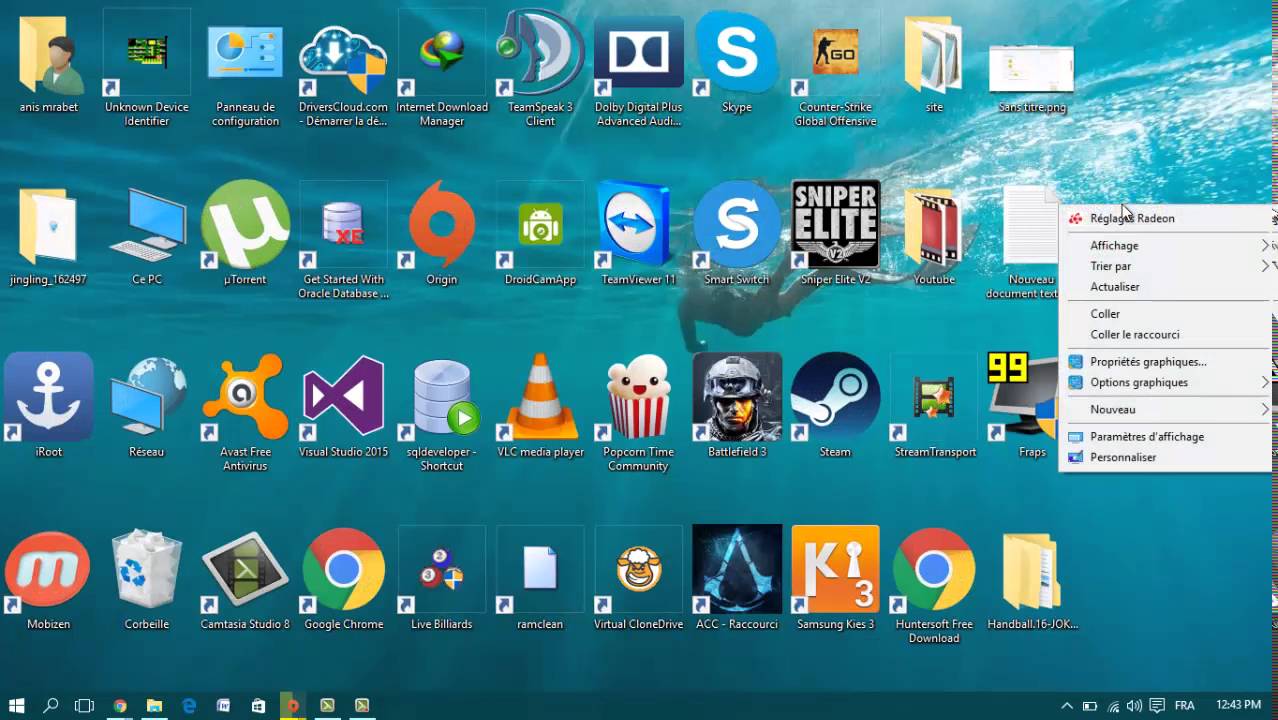Screen dimensions: 1278x720
Task: Choose Coller le raccourci
Action: tap(1166, 335)
